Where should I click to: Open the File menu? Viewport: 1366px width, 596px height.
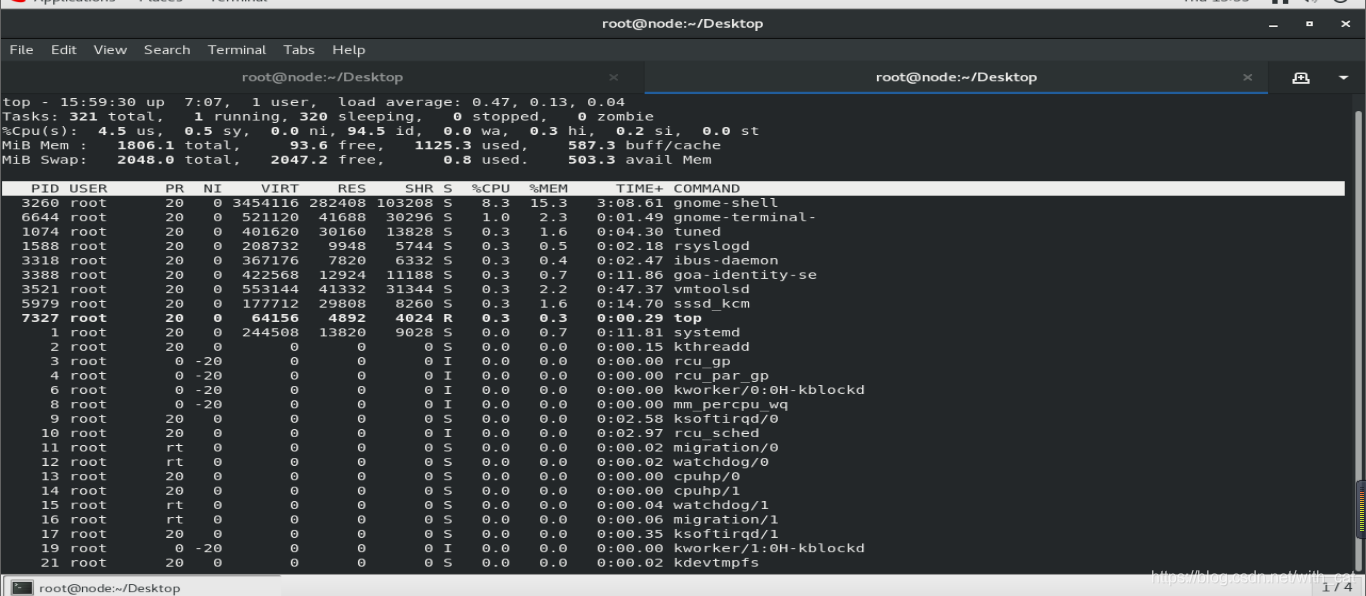tap(21, 50)
